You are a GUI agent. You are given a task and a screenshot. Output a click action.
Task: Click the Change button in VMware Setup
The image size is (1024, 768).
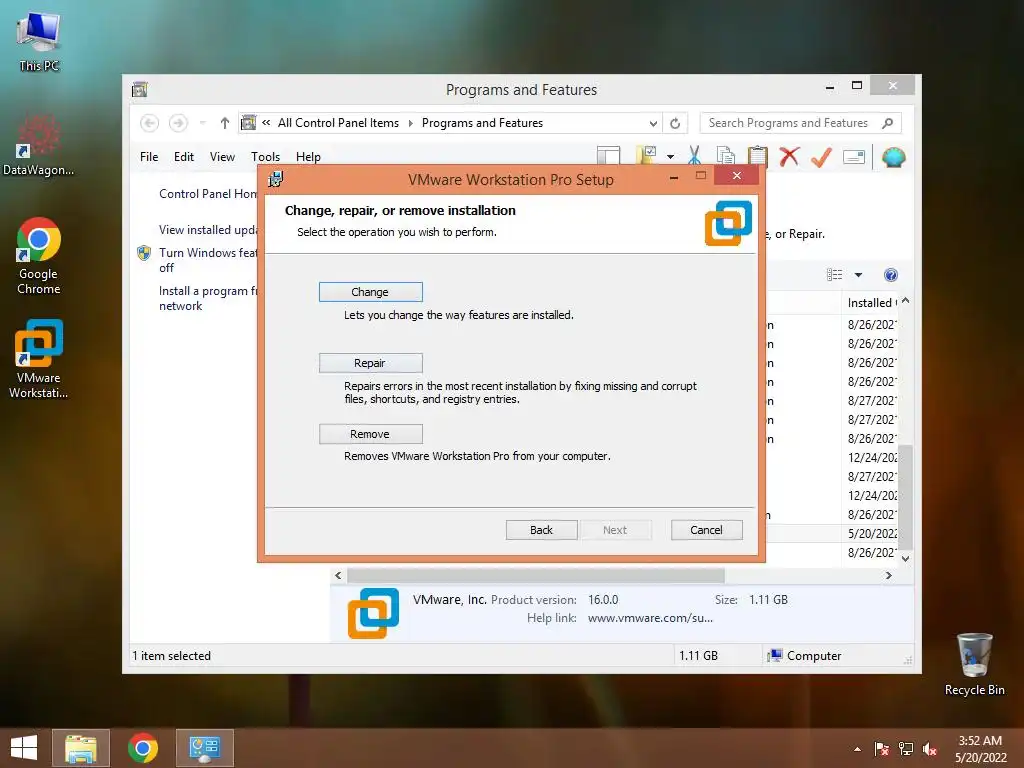click(x=370, y=292)
